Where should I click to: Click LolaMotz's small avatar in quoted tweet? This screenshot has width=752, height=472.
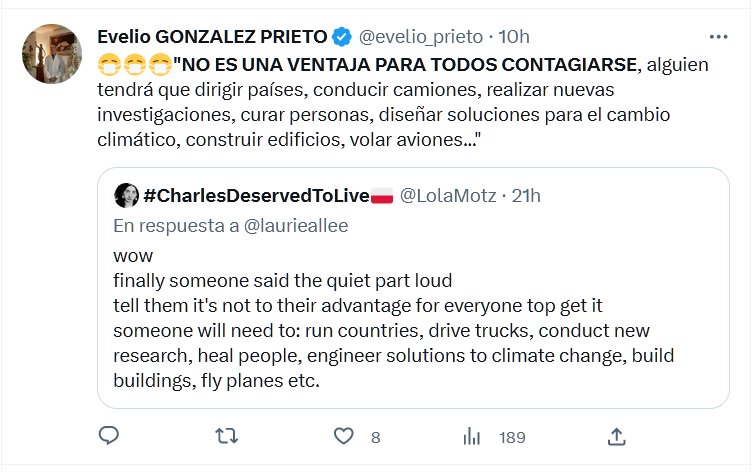(x=126, y=195)
